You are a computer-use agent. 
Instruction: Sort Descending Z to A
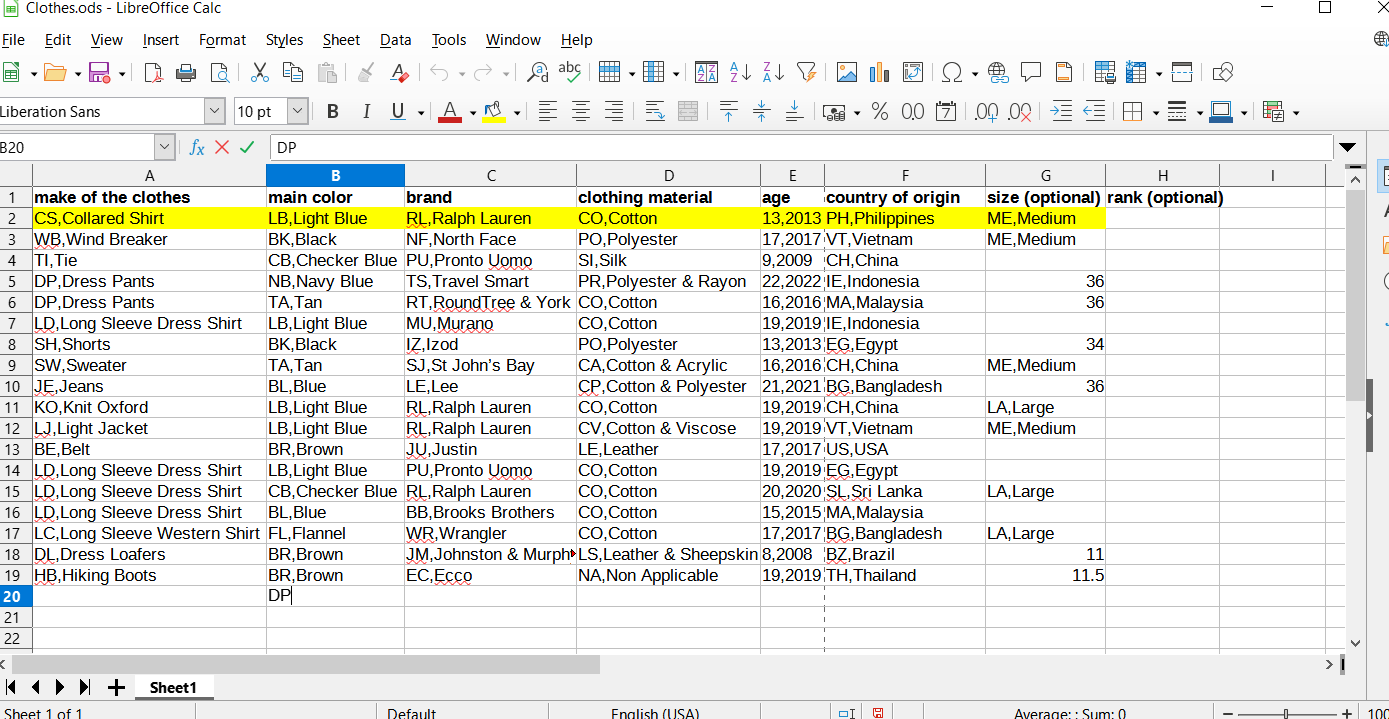click(773, 72)
